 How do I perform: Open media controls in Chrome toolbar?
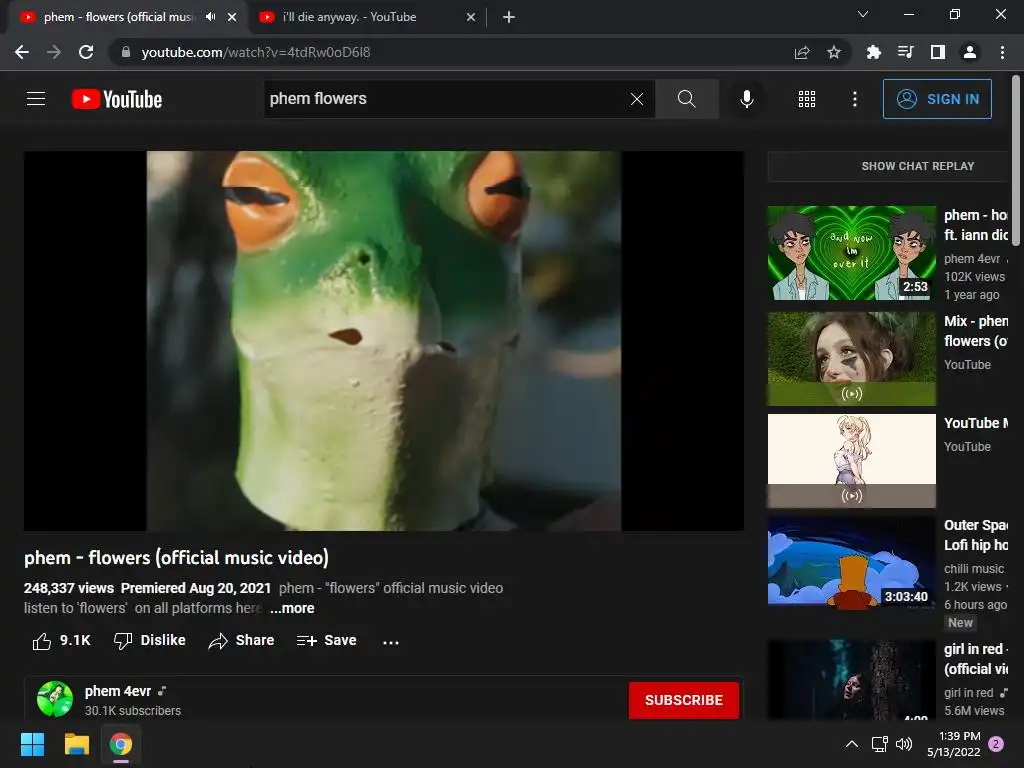pyautogui.click(x=905, y=52)
